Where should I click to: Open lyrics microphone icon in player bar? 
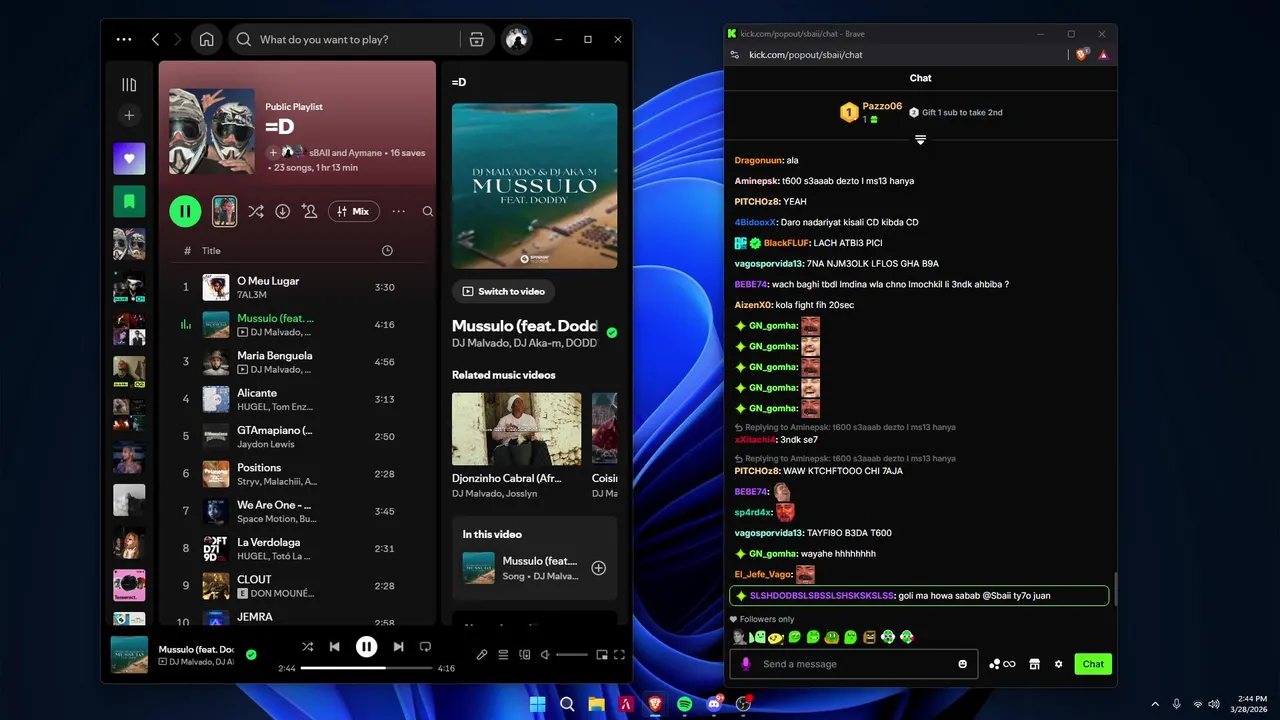point(481,655)
